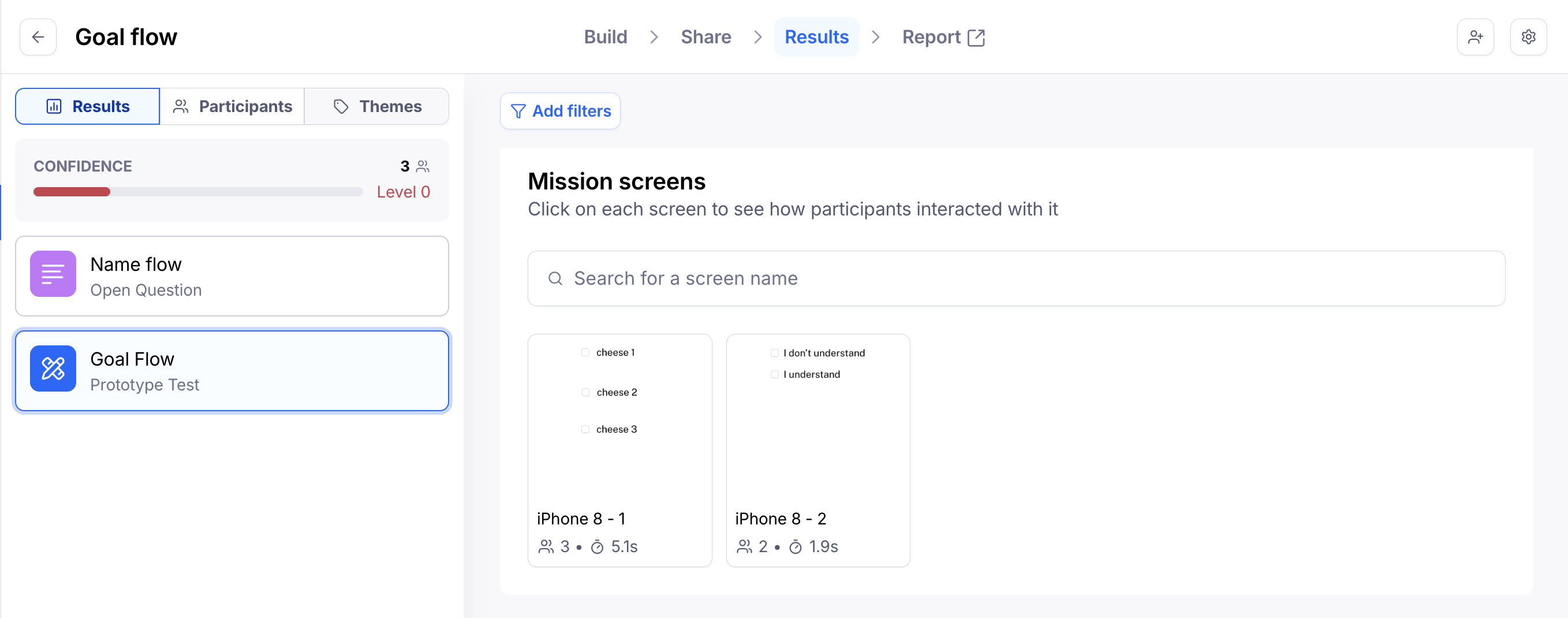The height and width of the screenshot is (618, 1568).
Task: Open the settings gear icon
Action: pos(1527,37)
